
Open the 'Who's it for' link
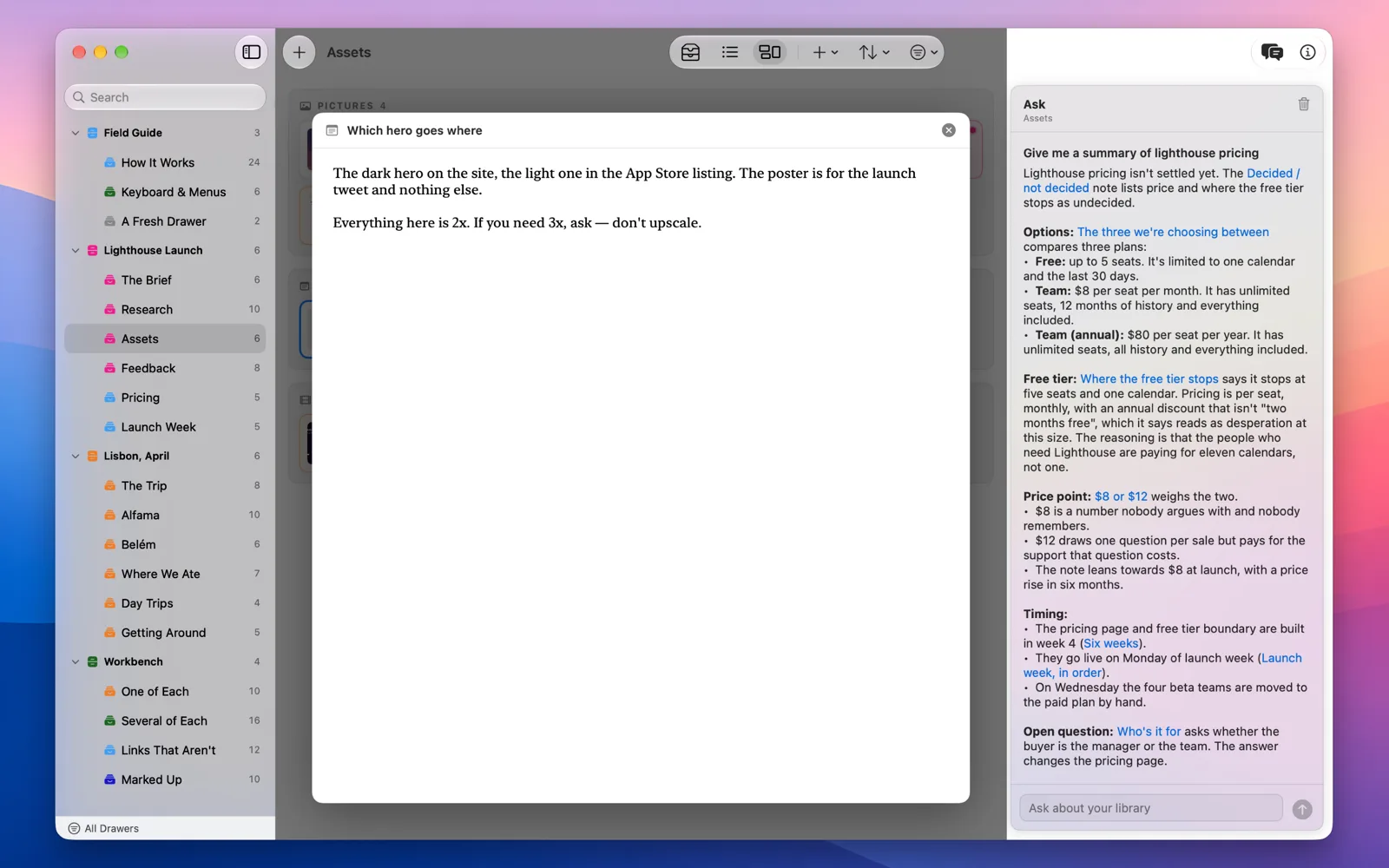[1148, 732]
